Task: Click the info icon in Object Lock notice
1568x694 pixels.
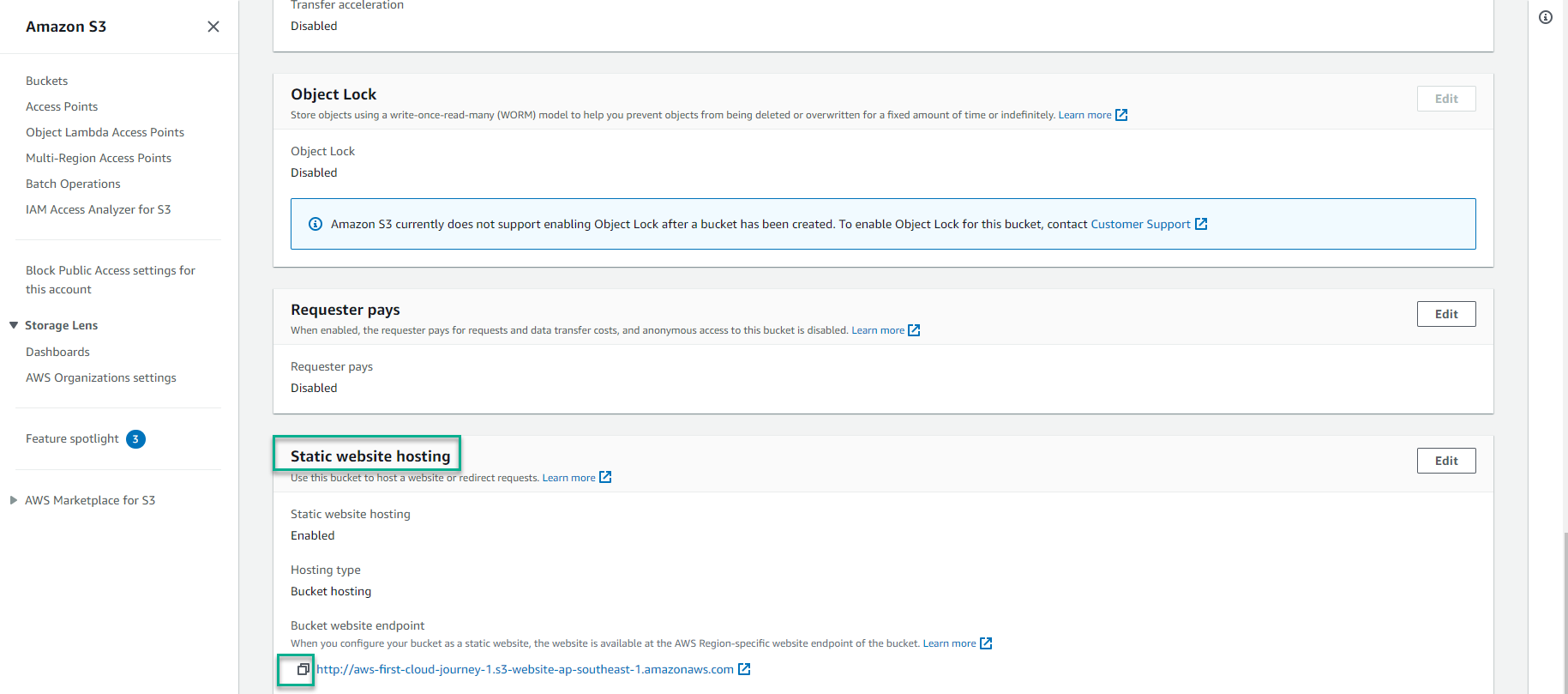Action: coord(315,224)
